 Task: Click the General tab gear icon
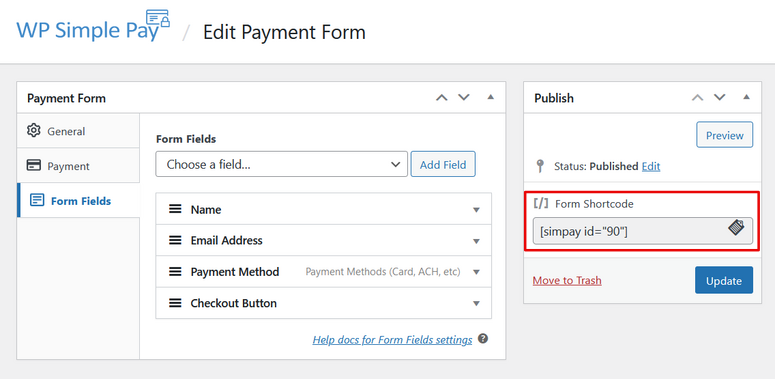tap(34, 130)
